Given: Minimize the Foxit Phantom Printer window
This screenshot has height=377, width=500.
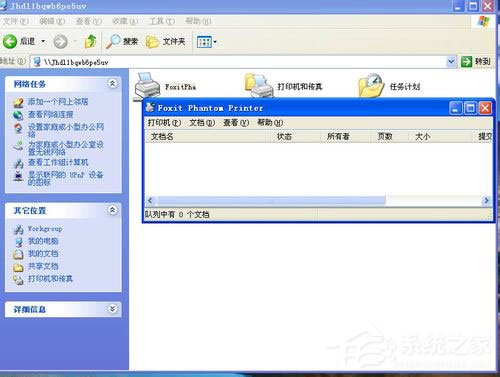Looking at the screenshot, I should [x=455, y=108].
